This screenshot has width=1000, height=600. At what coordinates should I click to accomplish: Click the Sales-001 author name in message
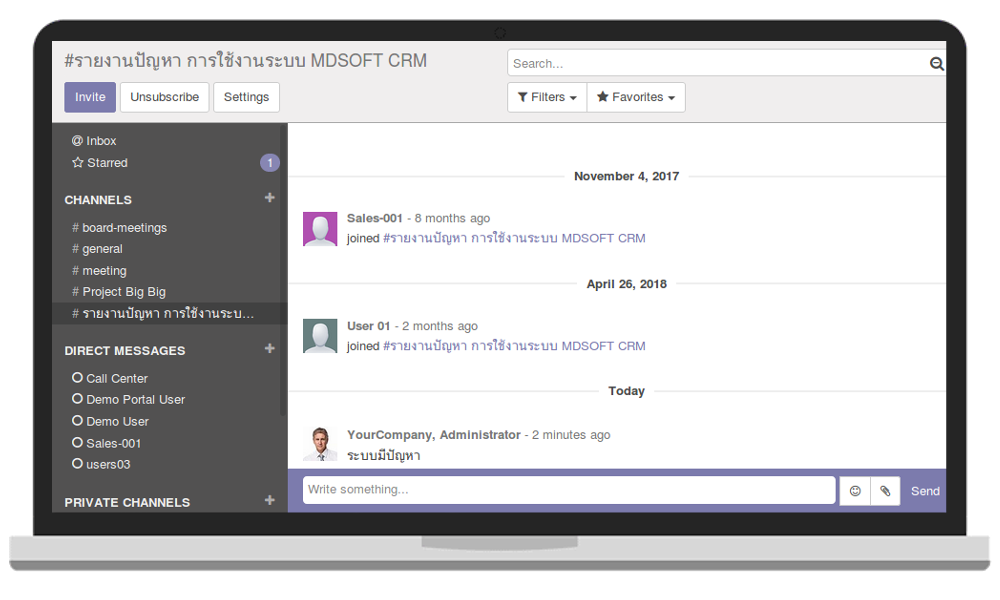pos(374,218)
